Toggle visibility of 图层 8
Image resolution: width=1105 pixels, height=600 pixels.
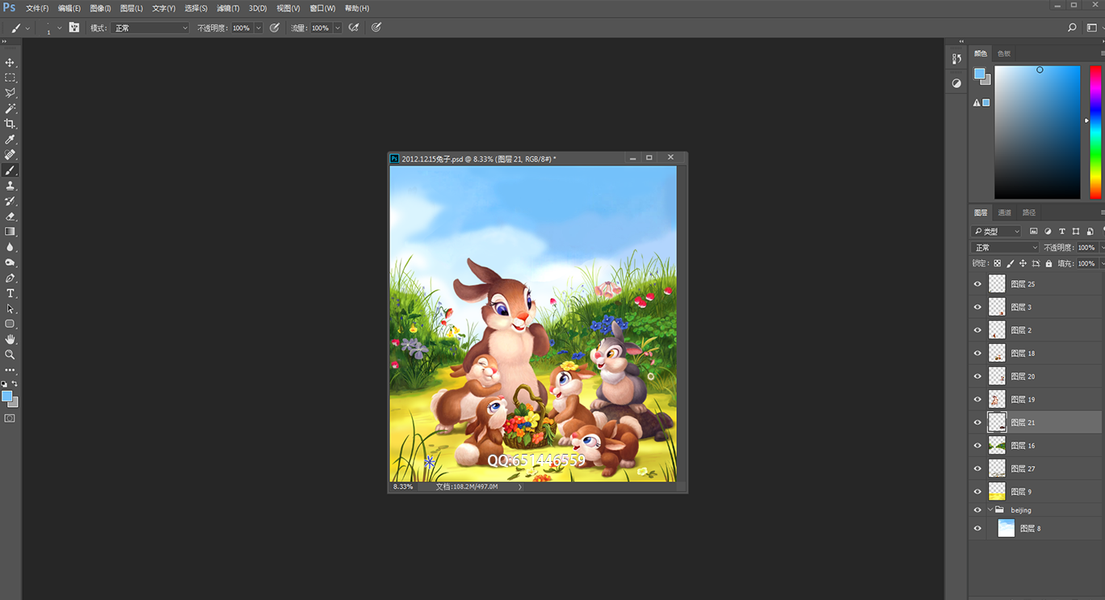977,528
